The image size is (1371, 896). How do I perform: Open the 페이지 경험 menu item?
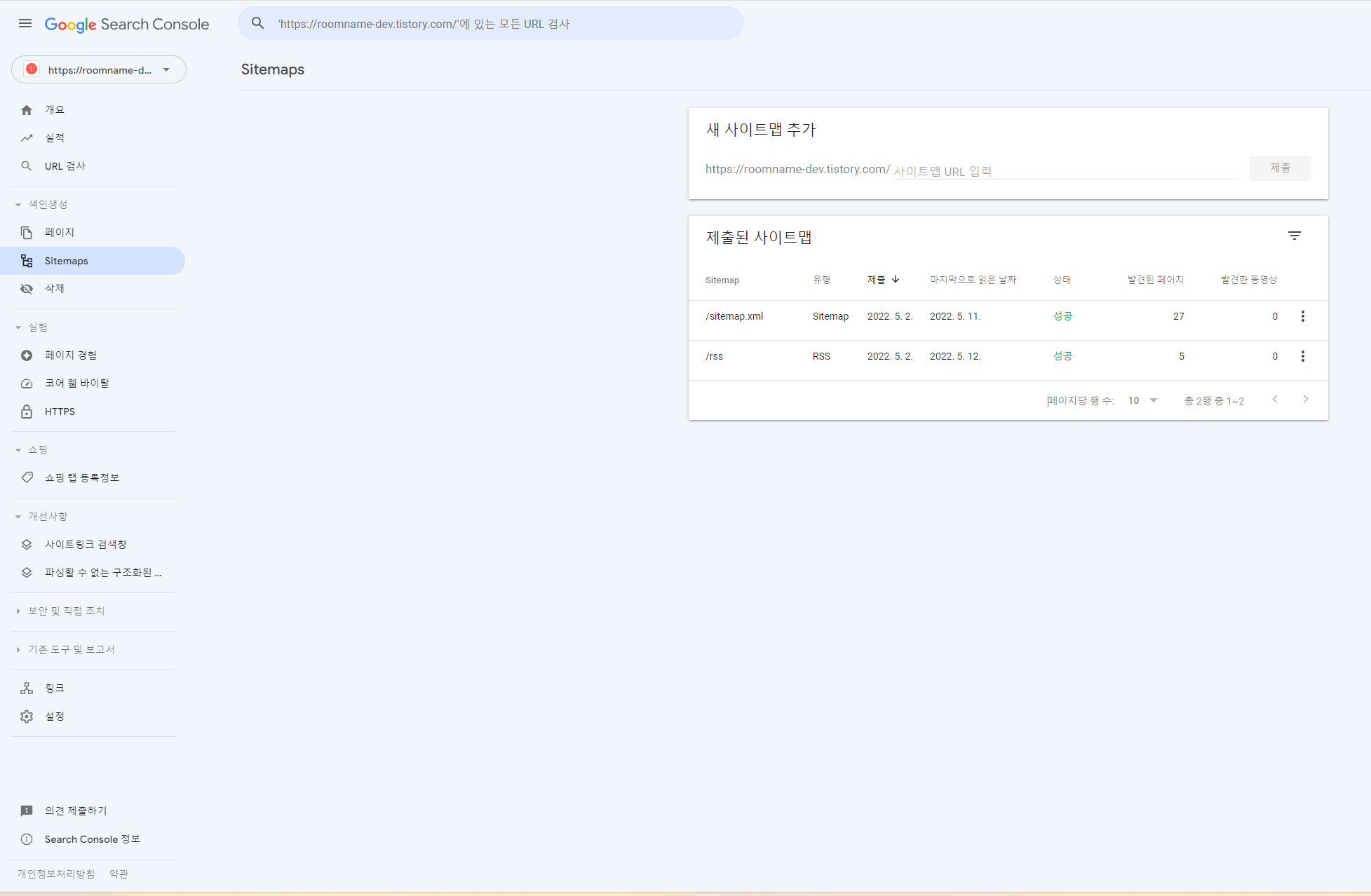70,355
